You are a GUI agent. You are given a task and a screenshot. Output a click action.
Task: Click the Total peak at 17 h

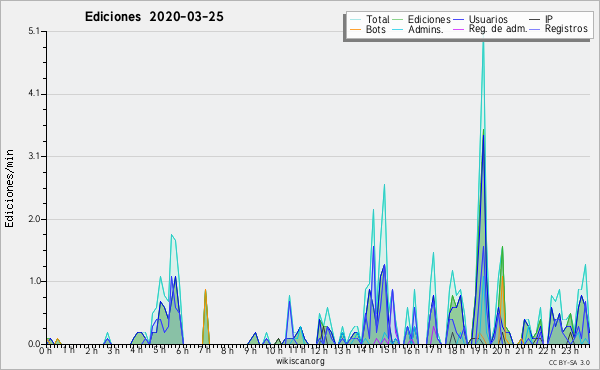433,253
